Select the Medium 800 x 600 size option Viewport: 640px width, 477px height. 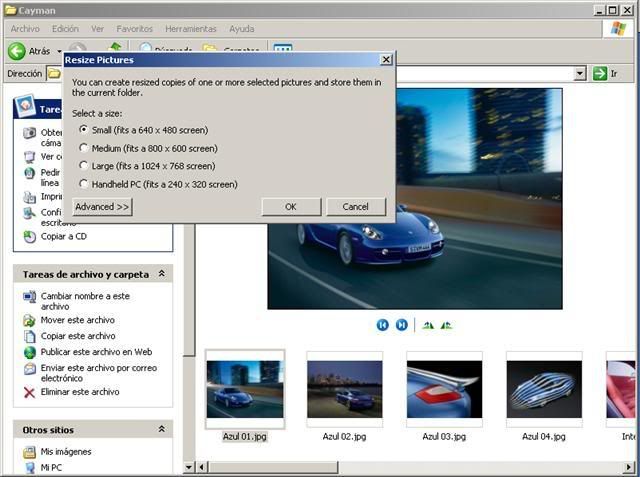click(83, 148)
